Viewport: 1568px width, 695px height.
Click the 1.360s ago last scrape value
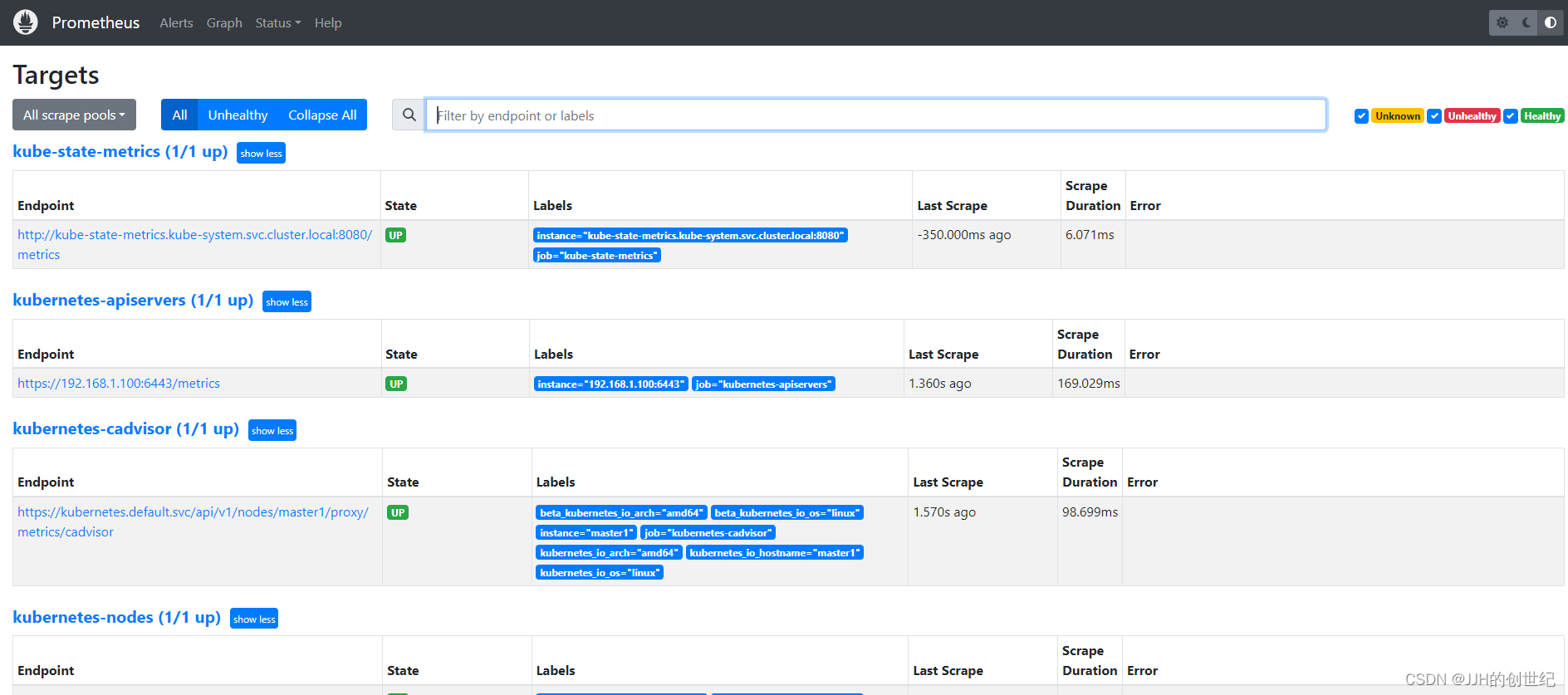940,383
